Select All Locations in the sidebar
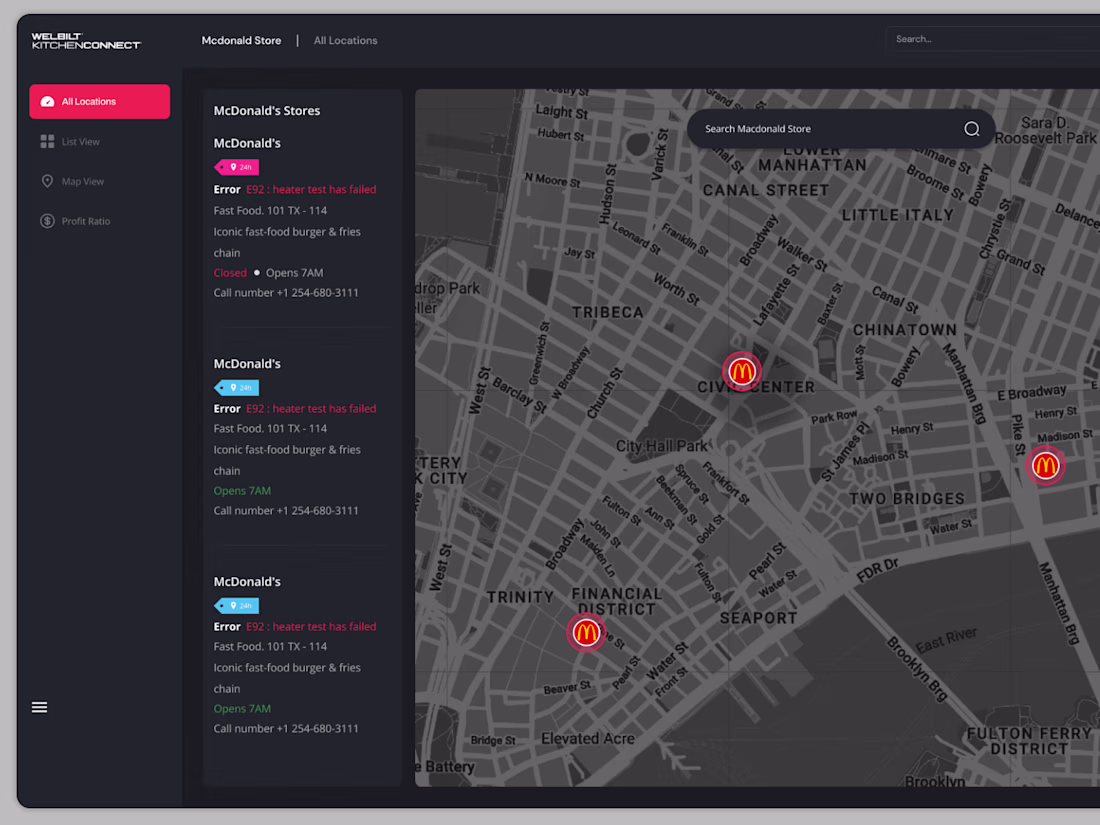The image size is (1100, 825). 100,102
